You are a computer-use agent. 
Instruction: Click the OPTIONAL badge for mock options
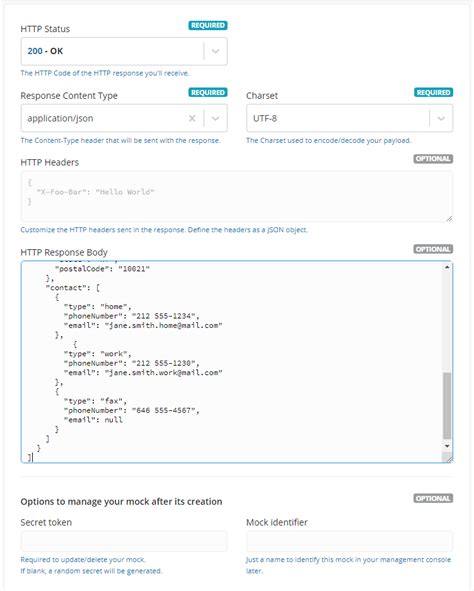tap(433, 498)
